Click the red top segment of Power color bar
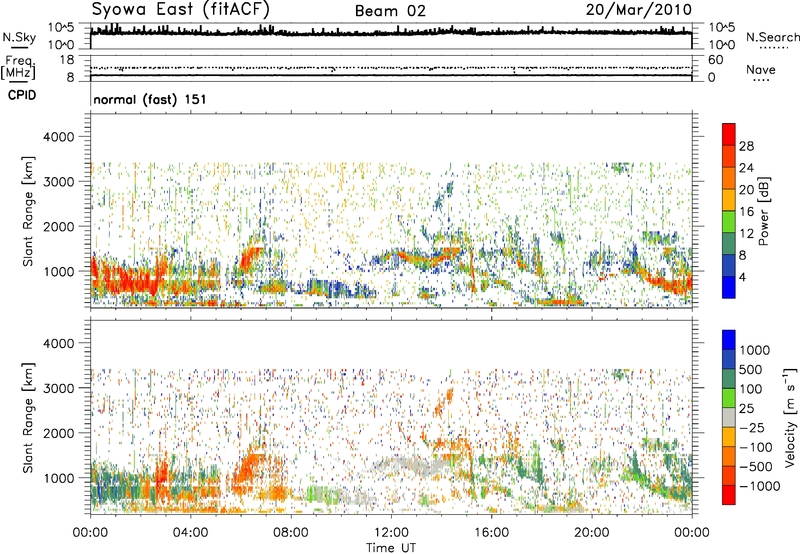Image resolution: width=800 pixels, height=554 pixels. [729, 134]
